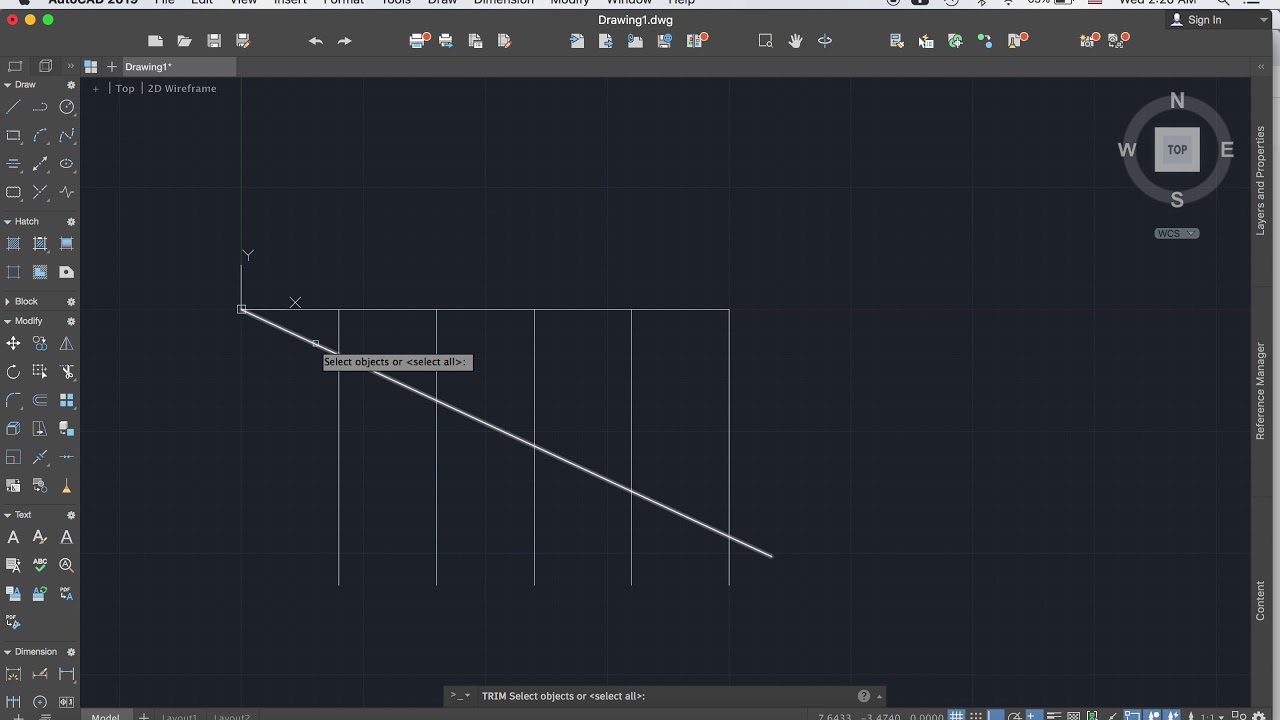Click the New drawing toolbar icon
Viewport: 1280px width, 720px height.
point(155,41)
